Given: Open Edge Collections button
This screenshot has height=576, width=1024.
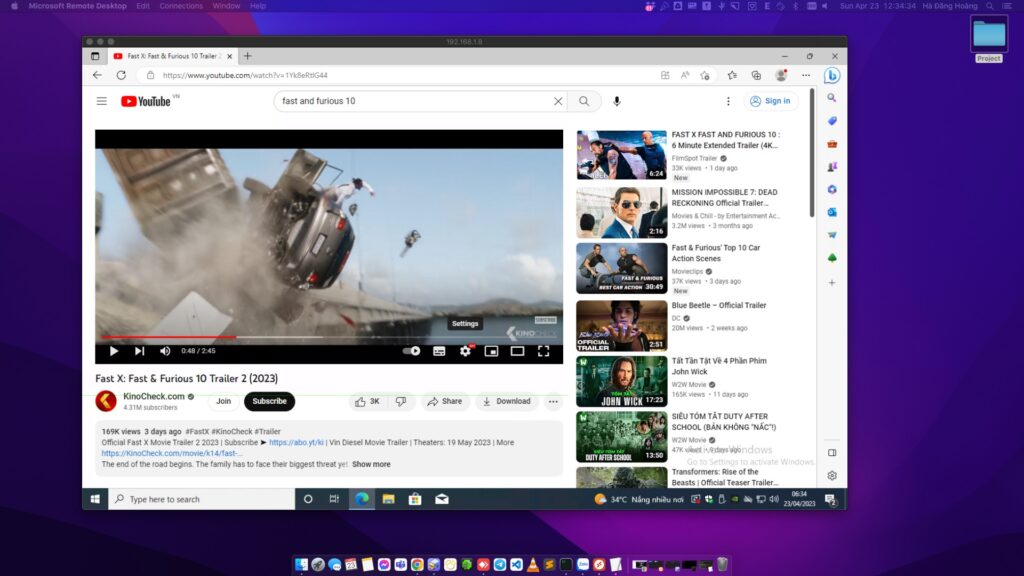Looking at the screenshot, I should (756, 75).
